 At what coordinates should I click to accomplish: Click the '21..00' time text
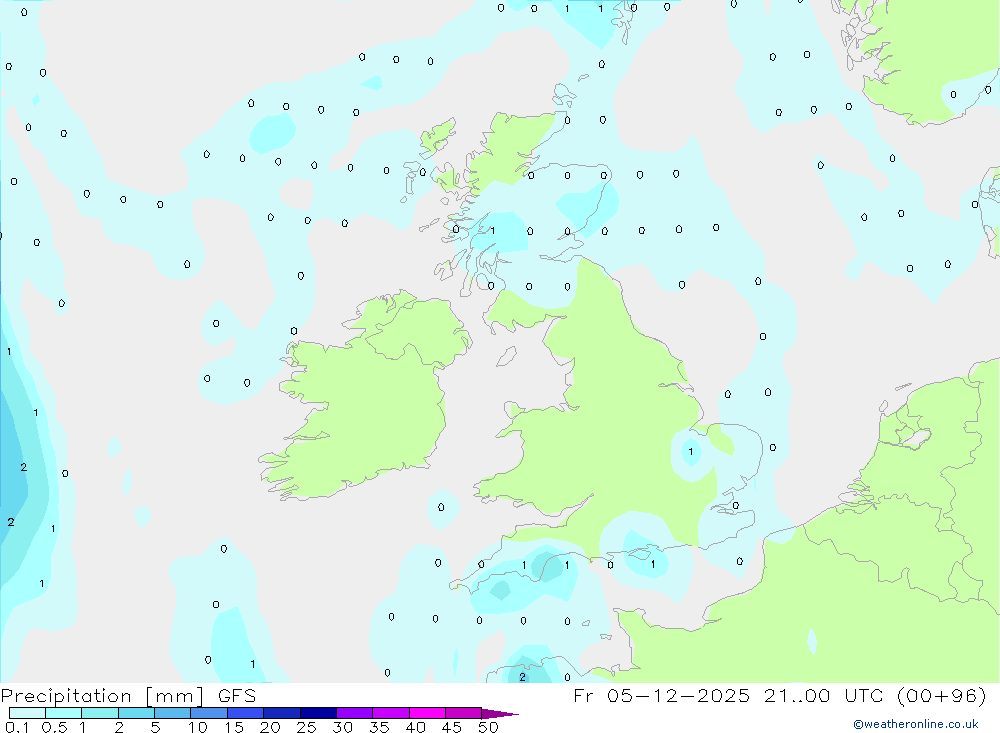point(797,695)
